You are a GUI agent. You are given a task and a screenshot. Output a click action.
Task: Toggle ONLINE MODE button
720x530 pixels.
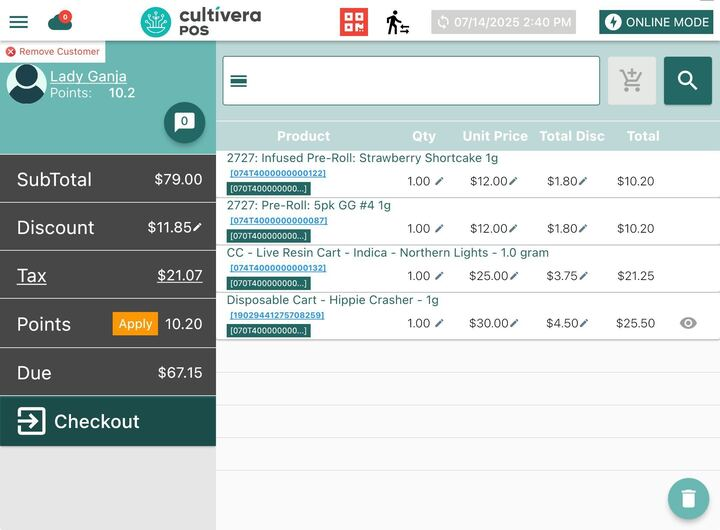click(x=656, y=22)
